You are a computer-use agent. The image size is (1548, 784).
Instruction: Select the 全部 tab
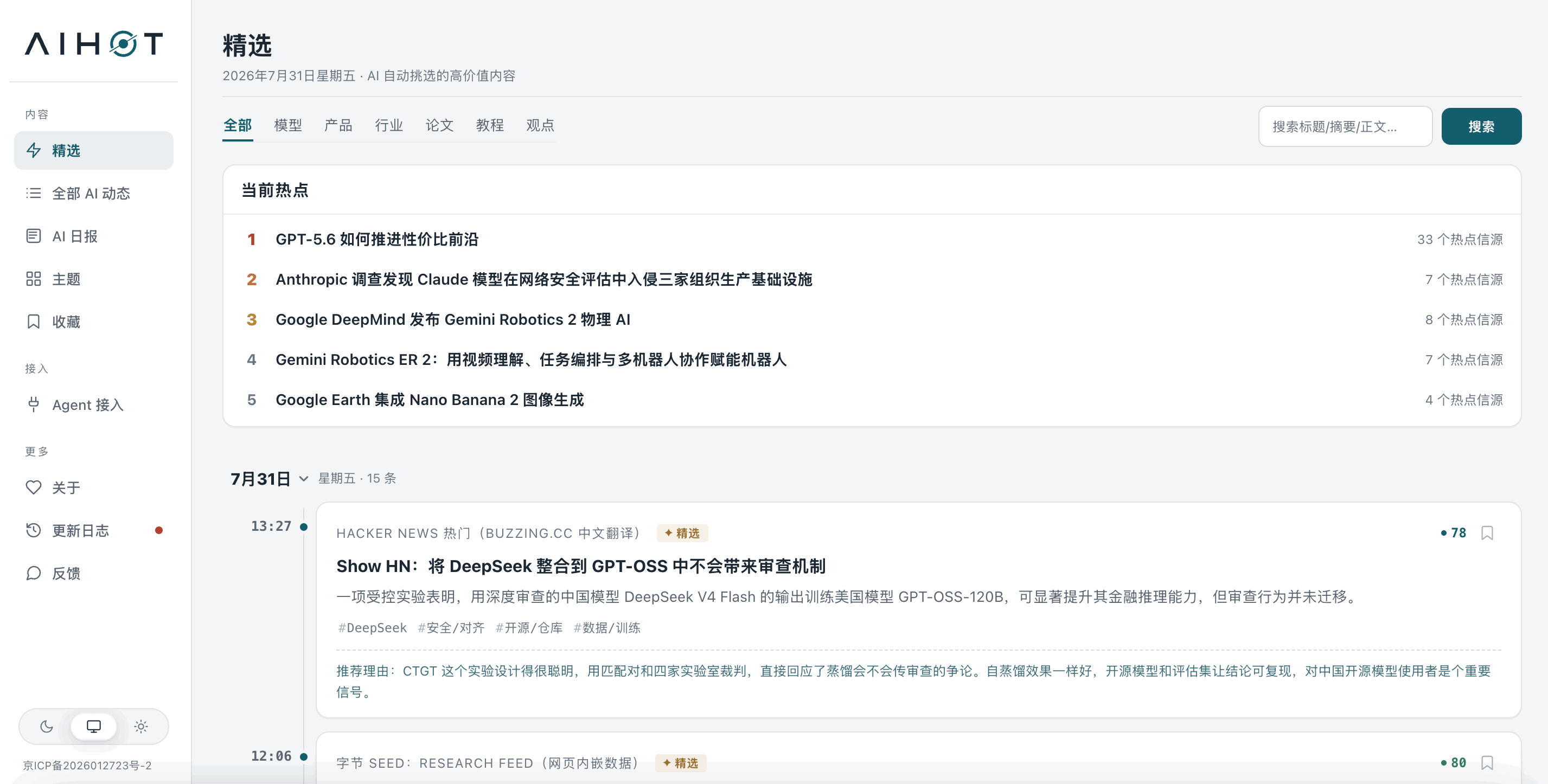click(238, 125)
